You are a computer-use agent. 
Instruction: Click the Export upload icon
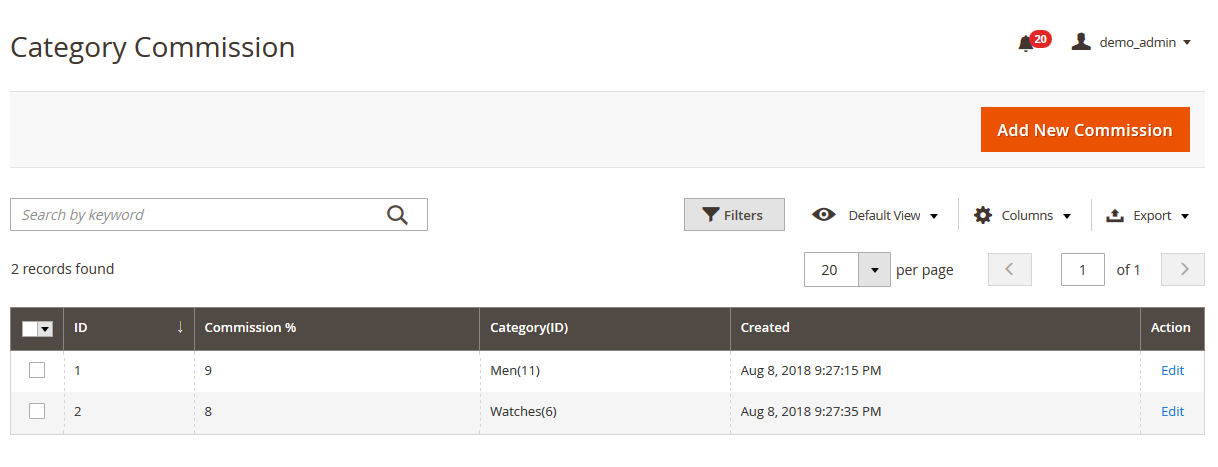point(1115,215)
